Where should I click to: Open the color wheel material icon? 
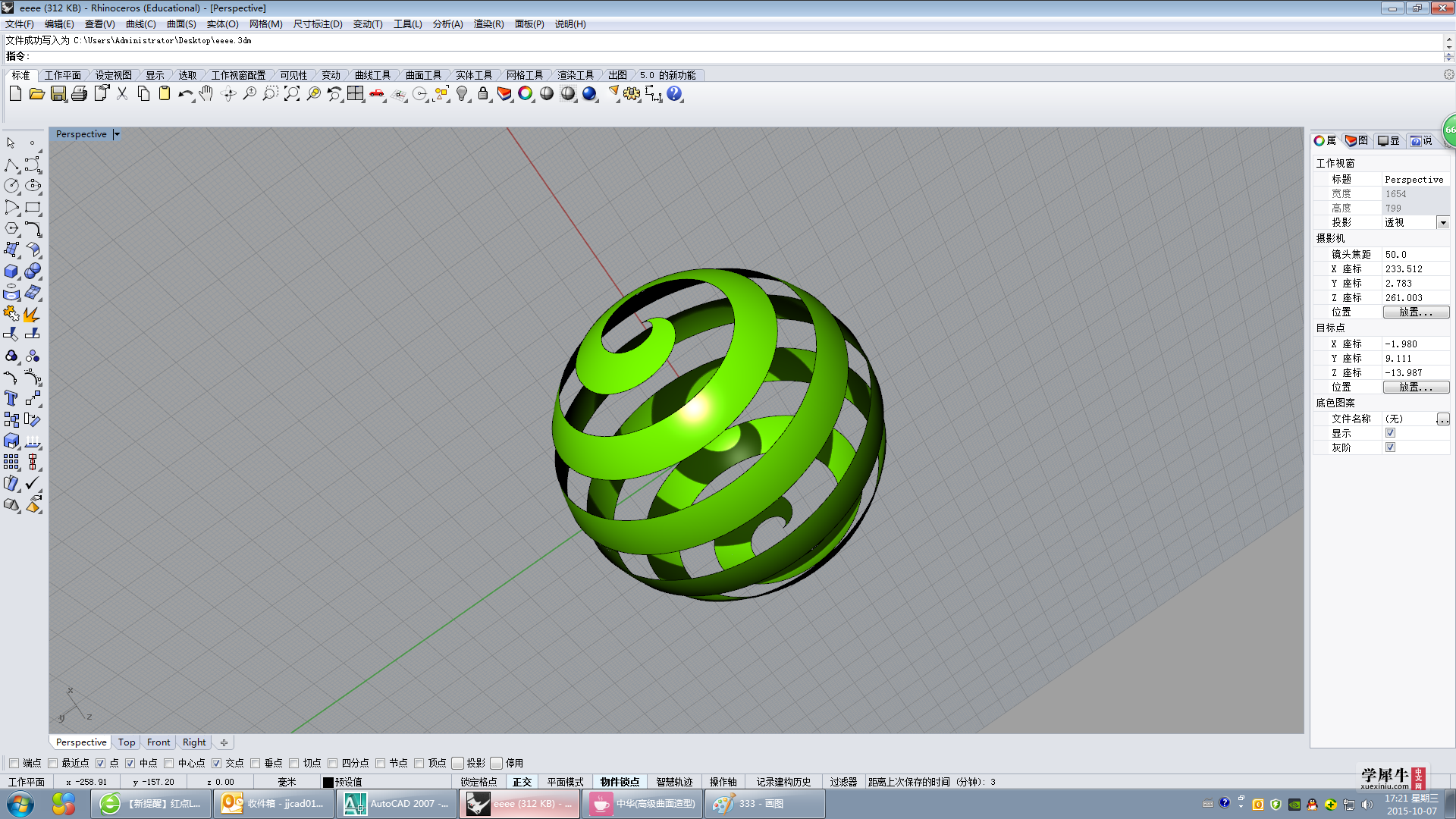(x=526, y=93)
